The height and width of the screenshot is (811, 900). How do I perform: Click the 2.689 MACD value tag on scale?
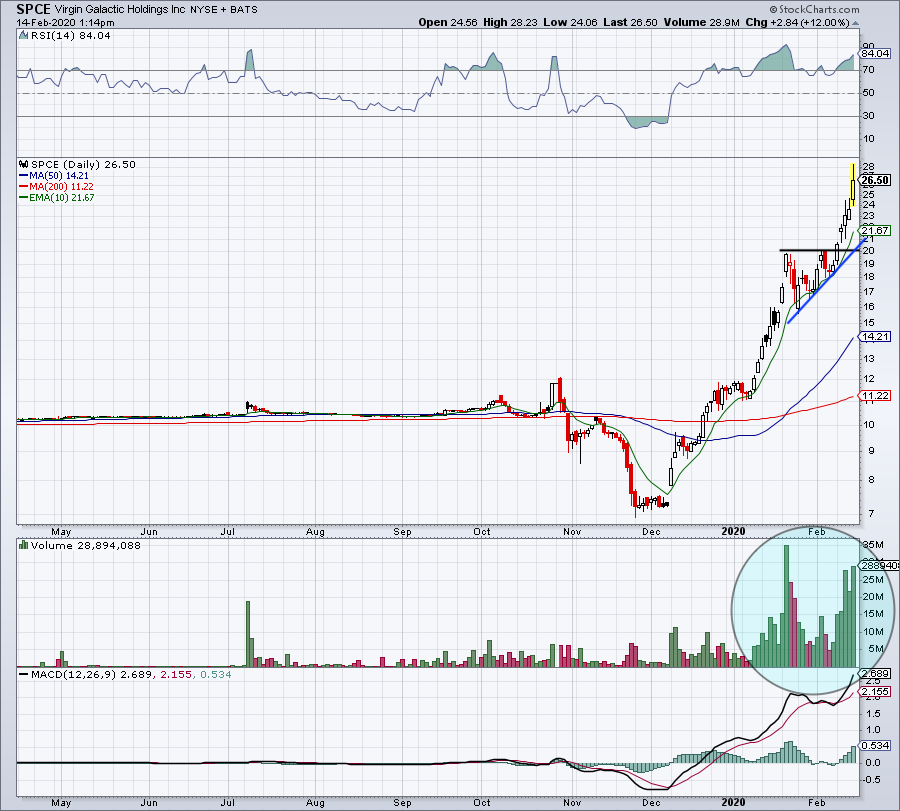point(876,673)
